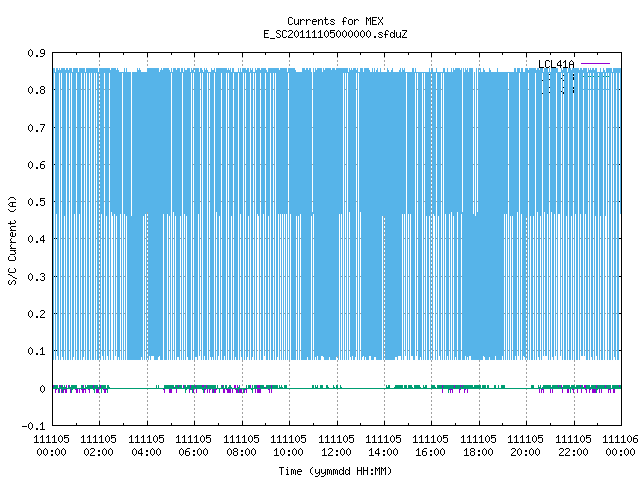Click the x-axis time label '14:00'
The height and width of the screenshot is (480, 640).
point(383,452)
